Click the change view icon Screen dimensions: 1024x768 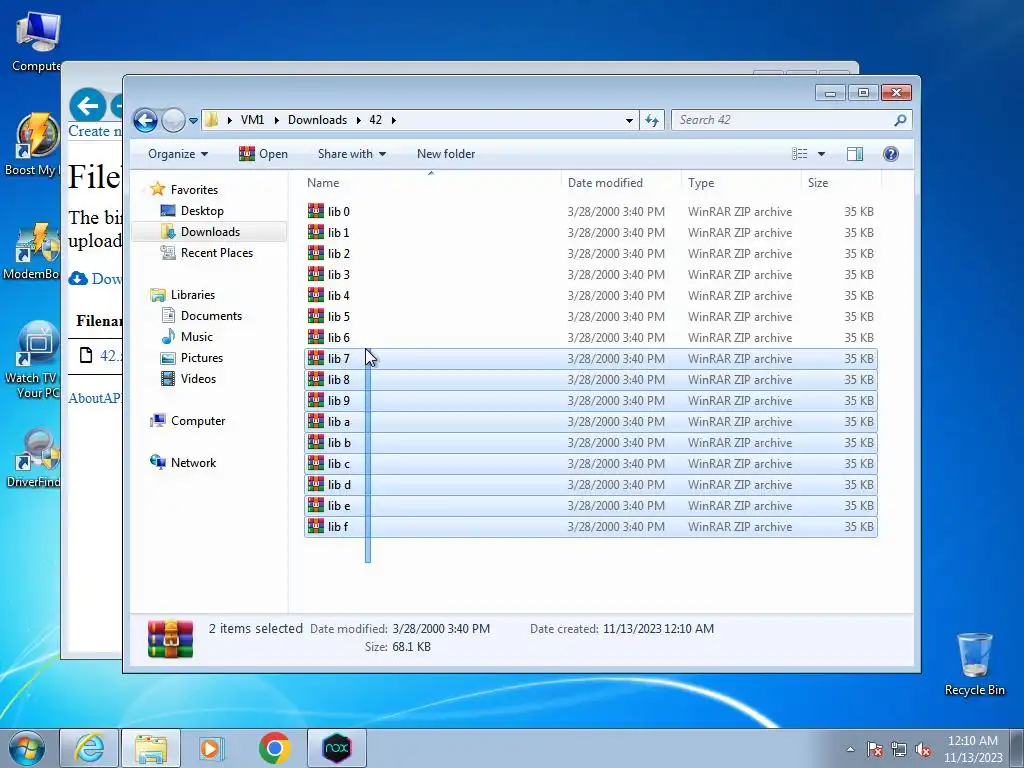(x=800, y=154)
